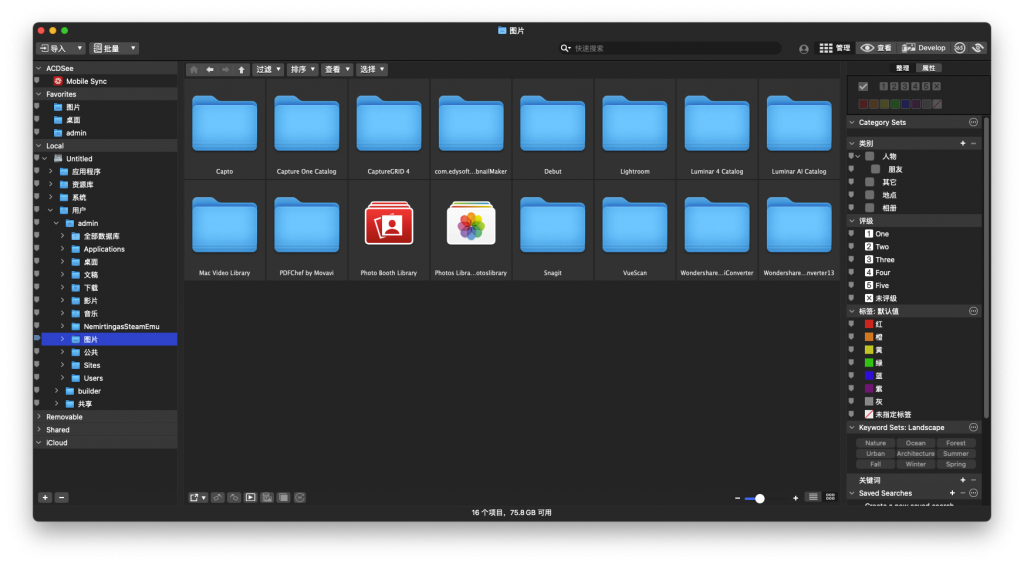Check the 人物 category checkbox
The image size is (1024, 565).
(x=870, y=156)
